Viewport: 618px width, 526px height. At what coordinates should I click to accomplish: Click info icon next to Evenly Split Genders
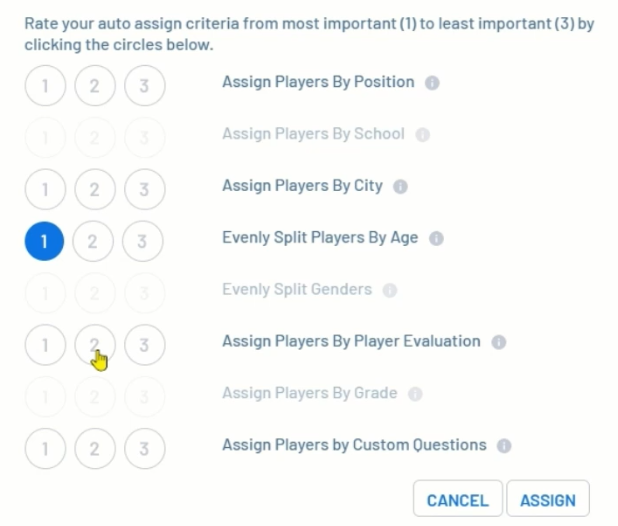(x=390, y=291)
